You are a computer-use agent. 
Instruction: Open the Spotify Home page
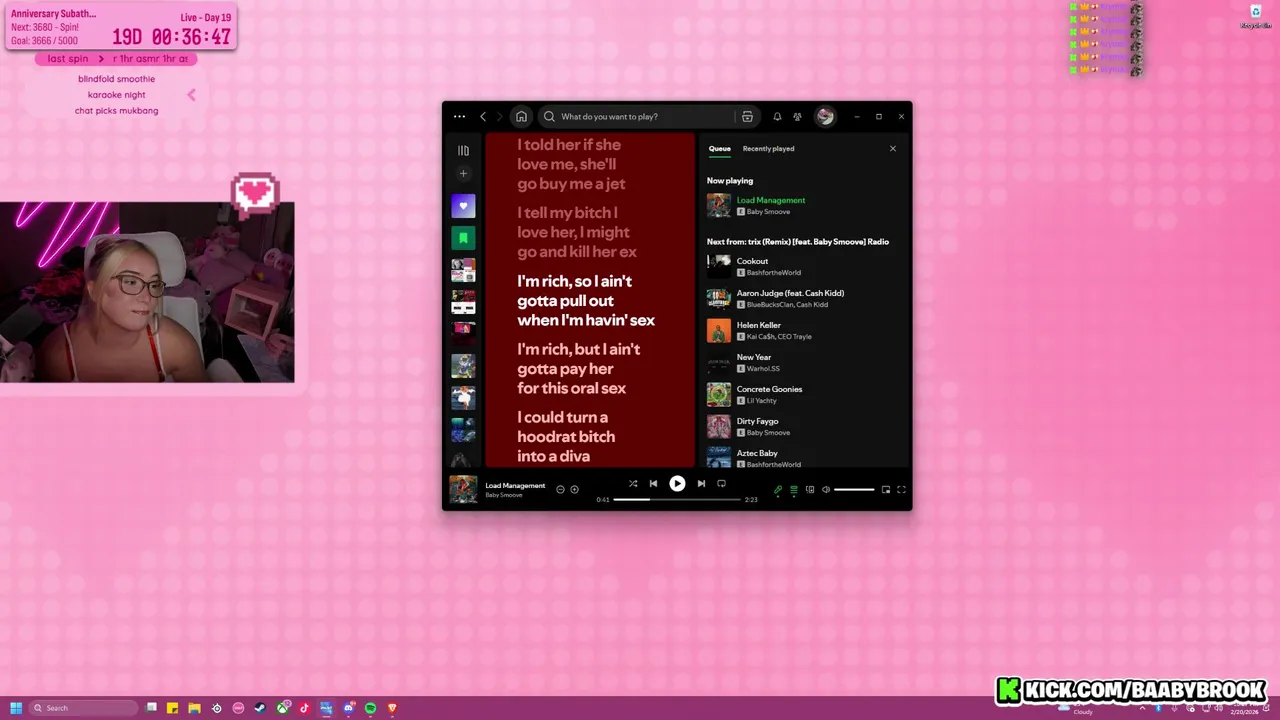(521, 117)
